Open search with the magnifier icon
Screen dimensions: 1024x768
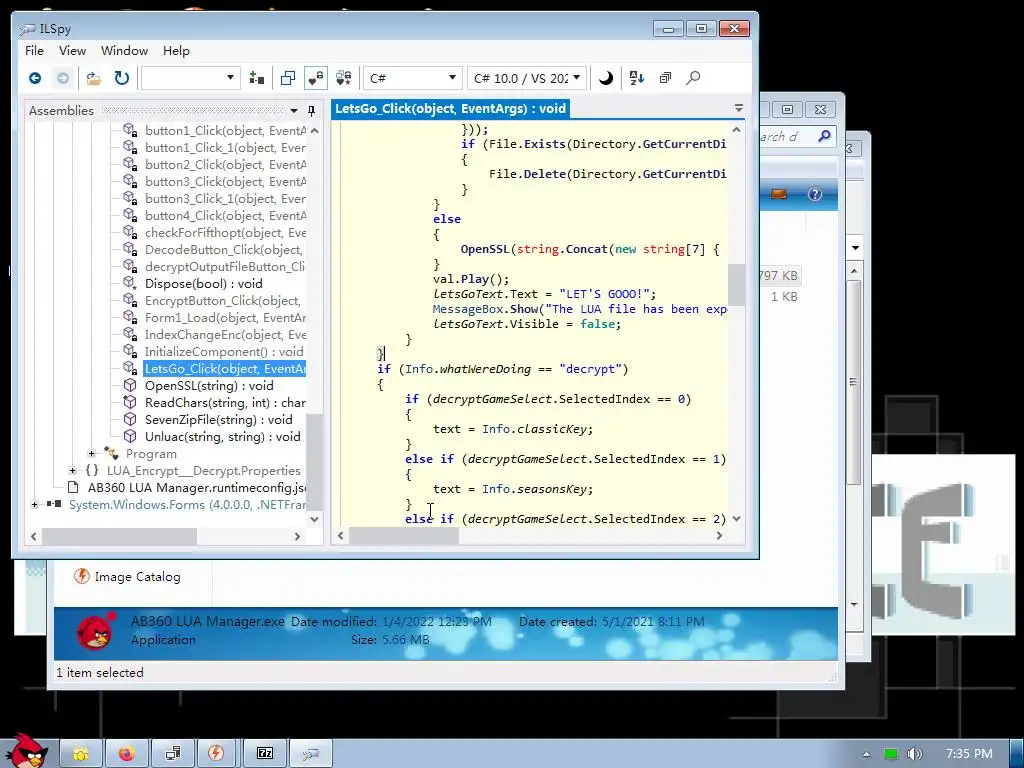(x=693, y=78)
